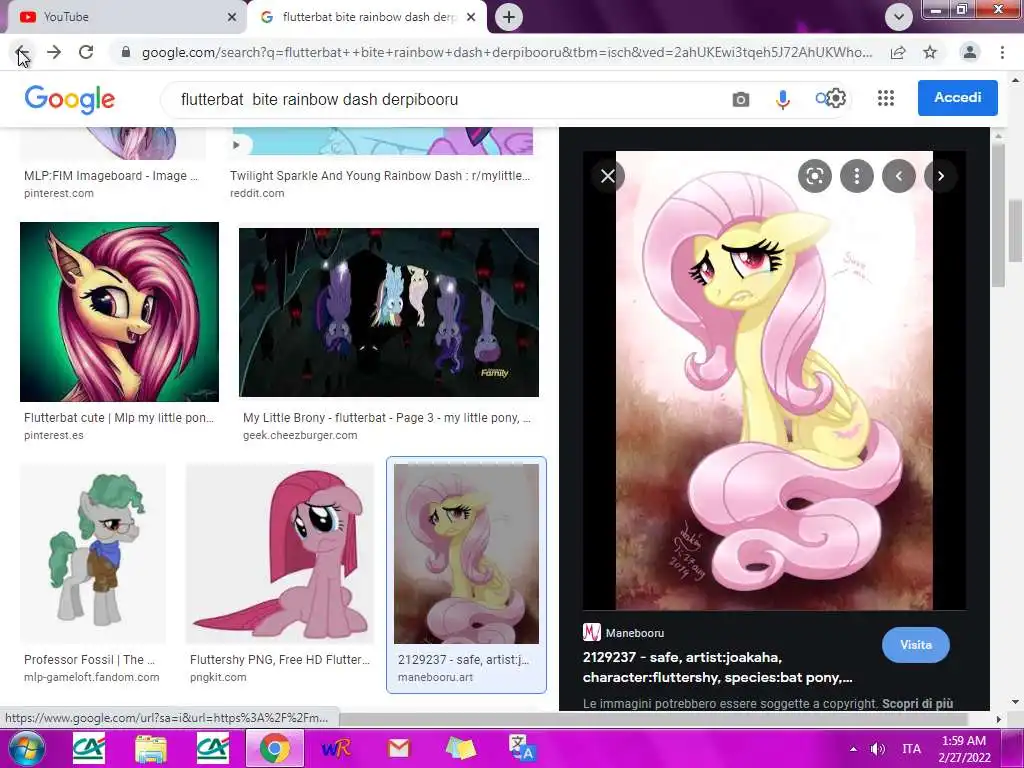1024x768 pixels.
Task: Open the wR app from the taskbar
Action: [x=336, y=749]
